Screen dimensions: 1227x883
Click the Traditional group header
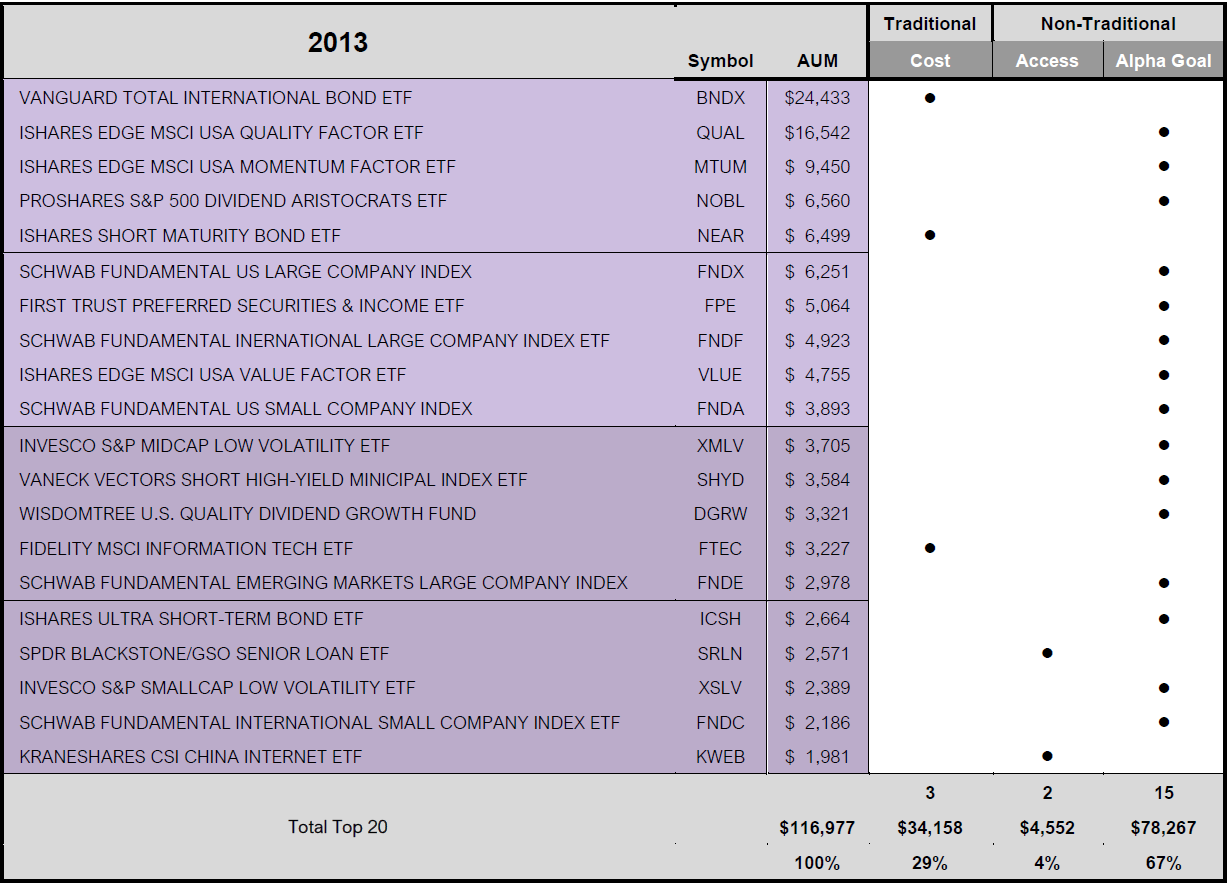930,24
